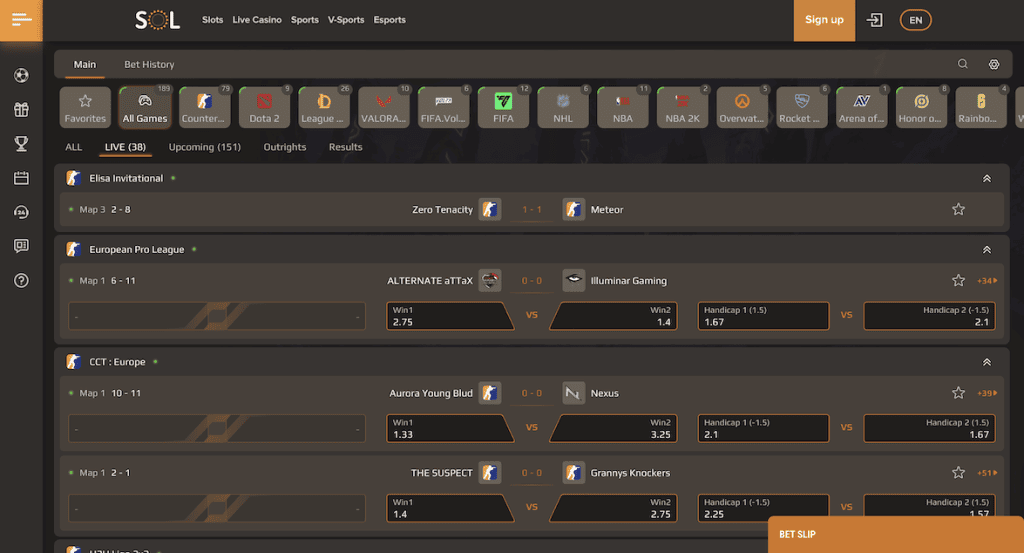Open the help question mark icon

[x=21, y=281]
